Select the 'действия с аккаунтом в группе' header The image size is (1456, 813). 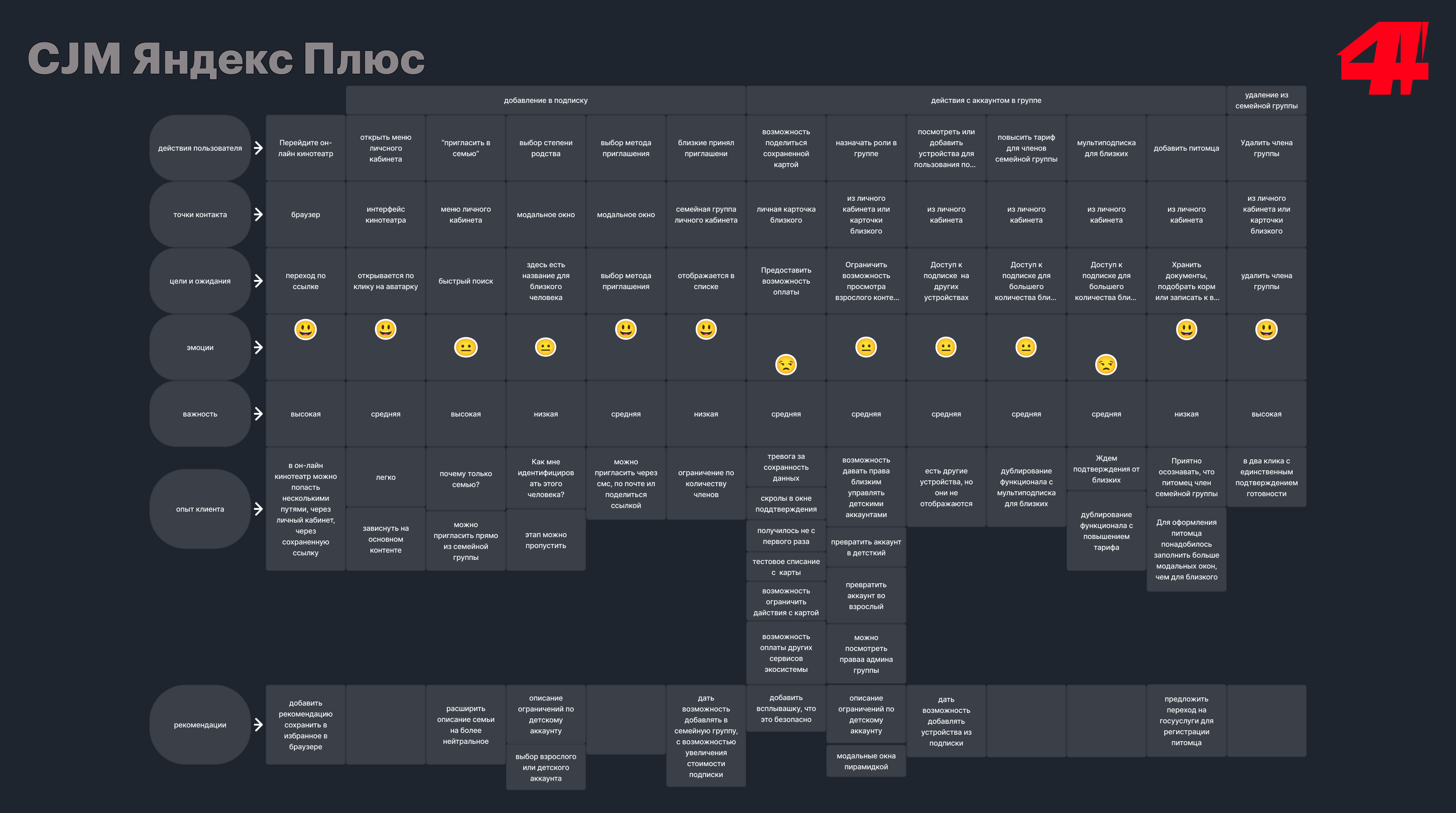pos(986,100)
